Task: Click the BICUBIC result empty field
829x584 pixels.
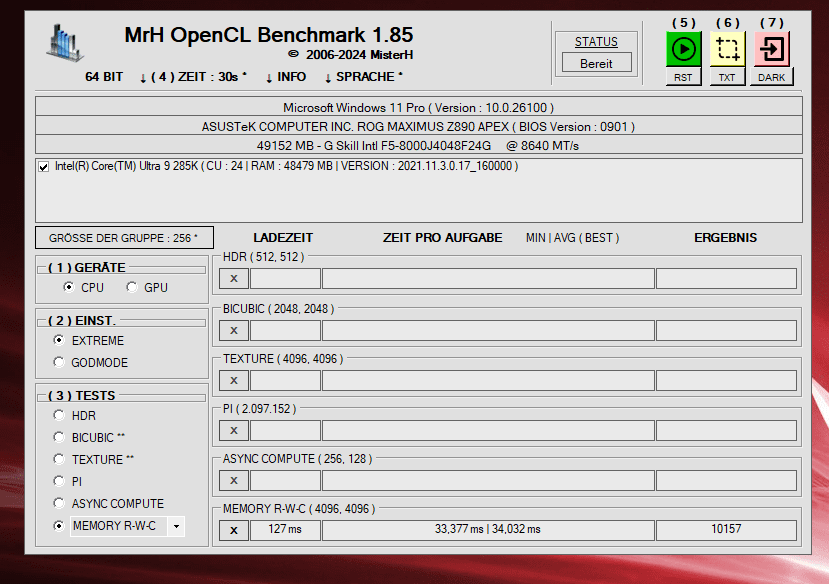Action: pos(726,330)
